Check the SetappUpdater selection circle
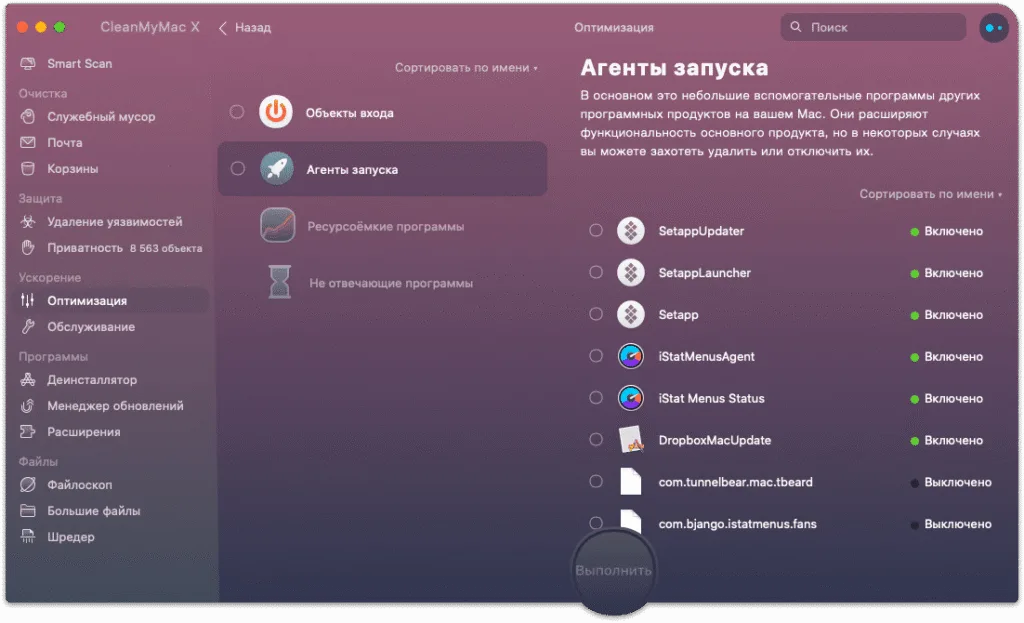 [x=596, y=230]
